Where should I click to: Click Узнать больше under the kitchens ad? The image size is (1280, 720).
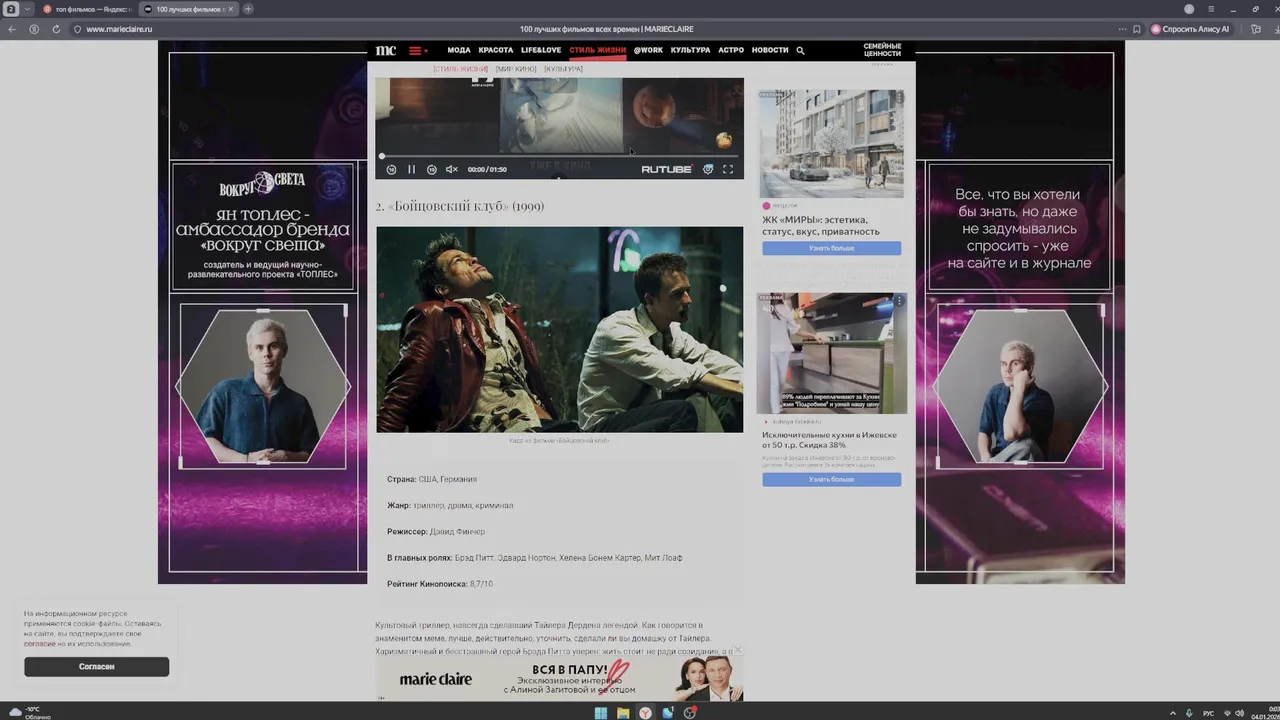(x=831, y=480)
